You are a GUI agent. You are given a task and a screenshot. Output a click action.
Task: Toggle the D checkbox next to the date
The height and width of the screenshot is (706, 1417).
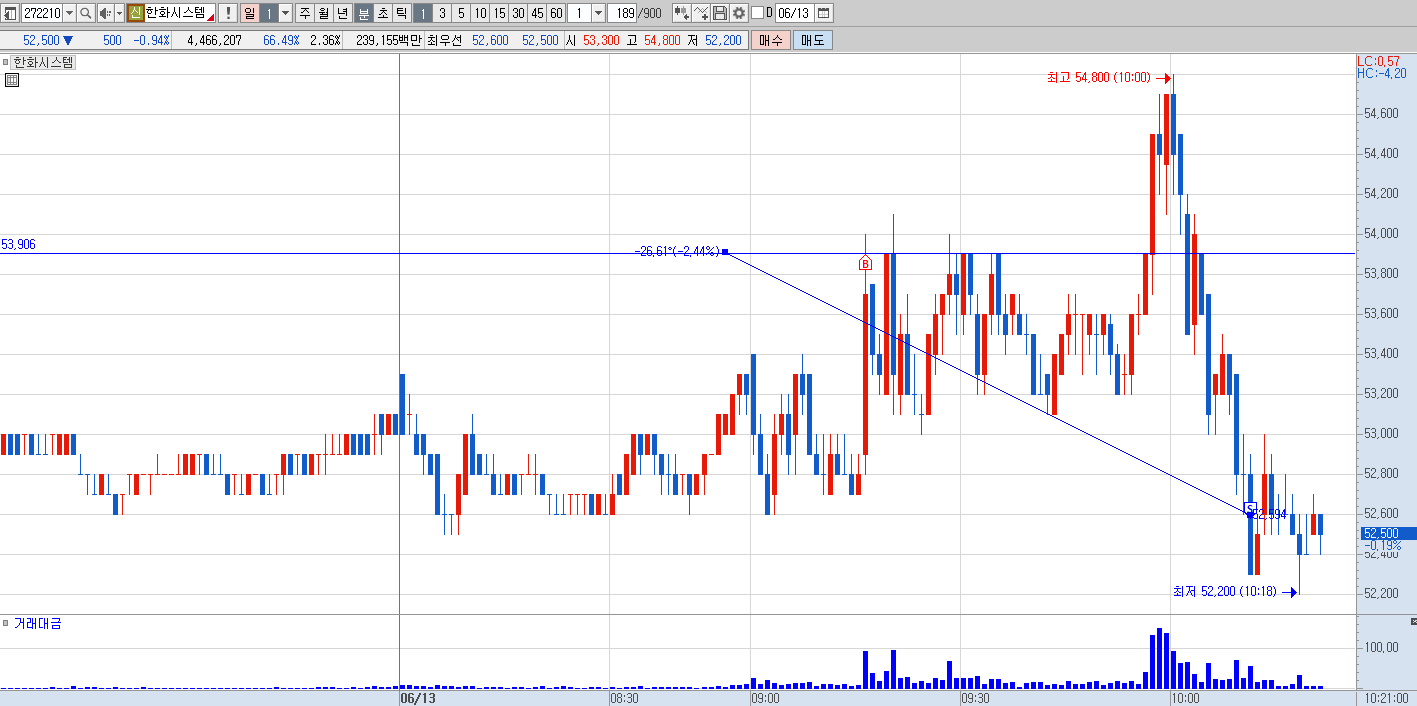[x=757, y=13]
